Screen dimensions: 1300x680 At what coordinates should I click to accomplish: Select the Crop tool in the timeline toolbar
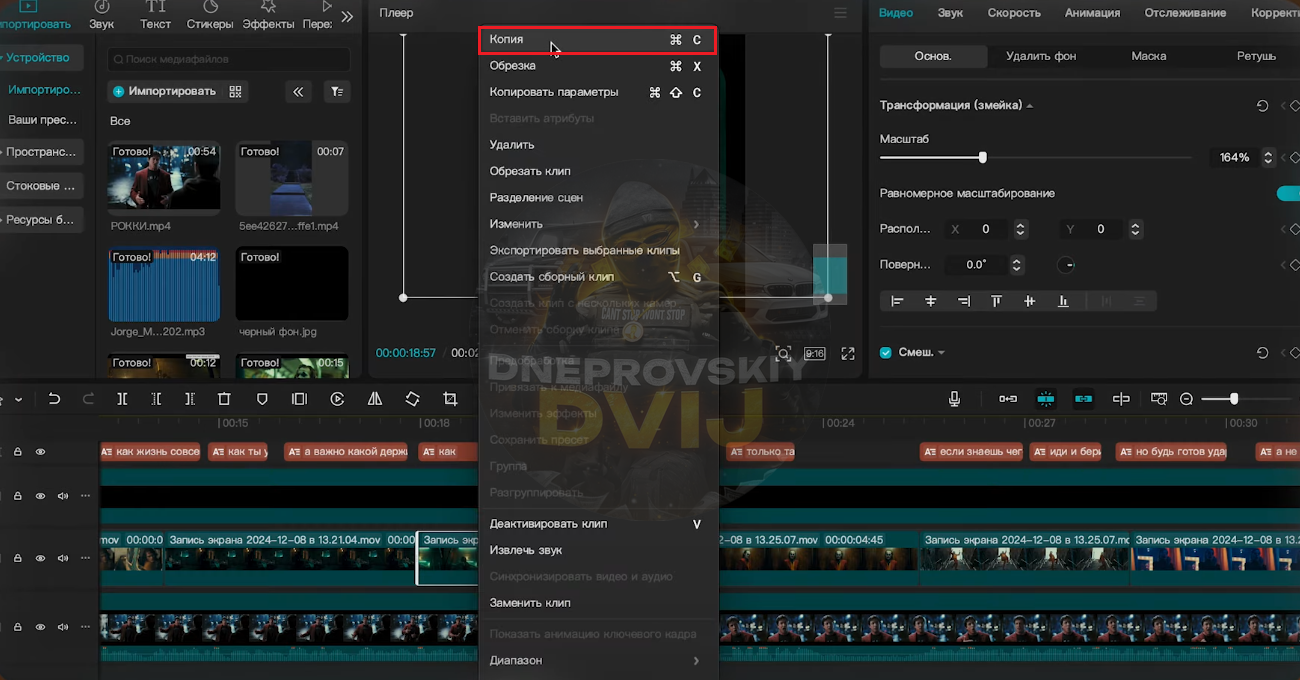450,399
